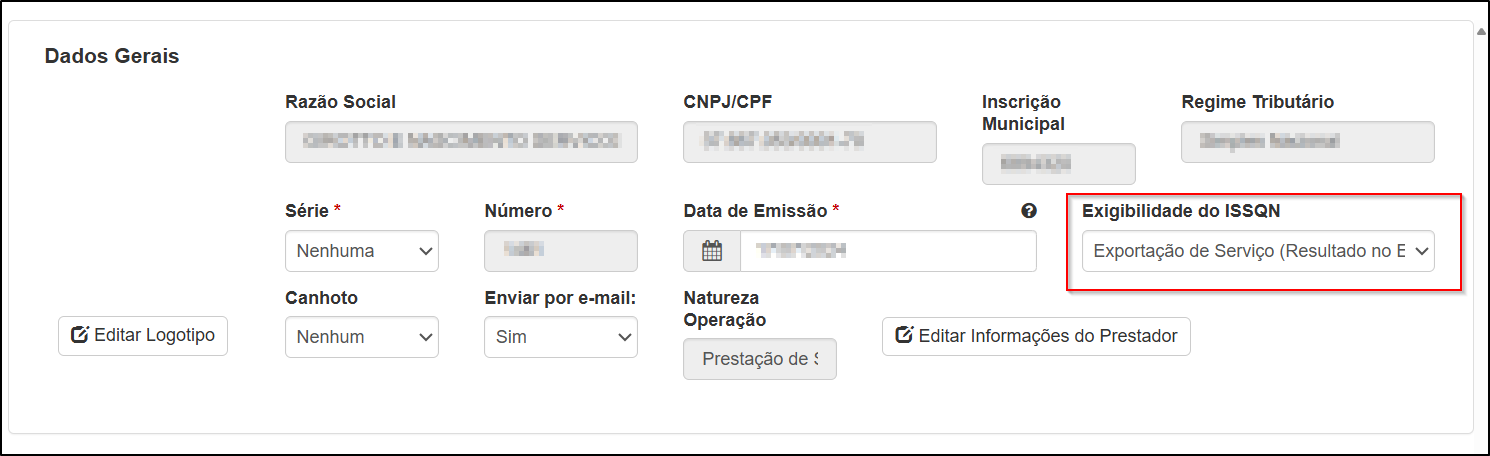This screenshot has width=1490, height=456.
Task: Click the Número field
Action: coord(561,251)
